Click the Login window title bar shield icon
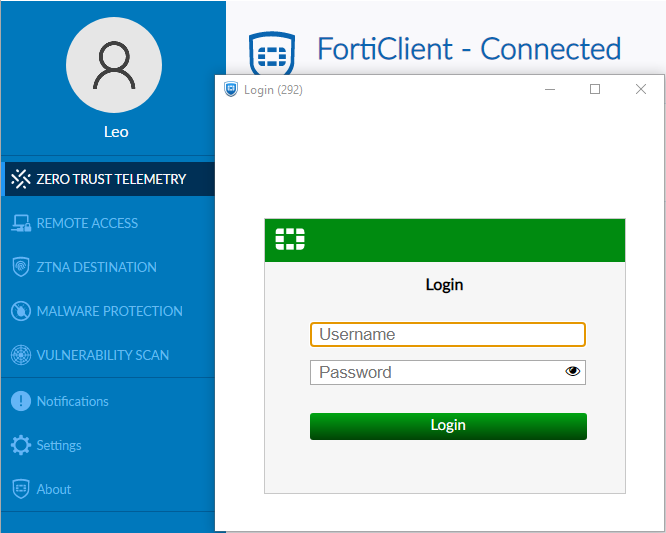Viewport: 666px width, 533px height. click(231, 89)
